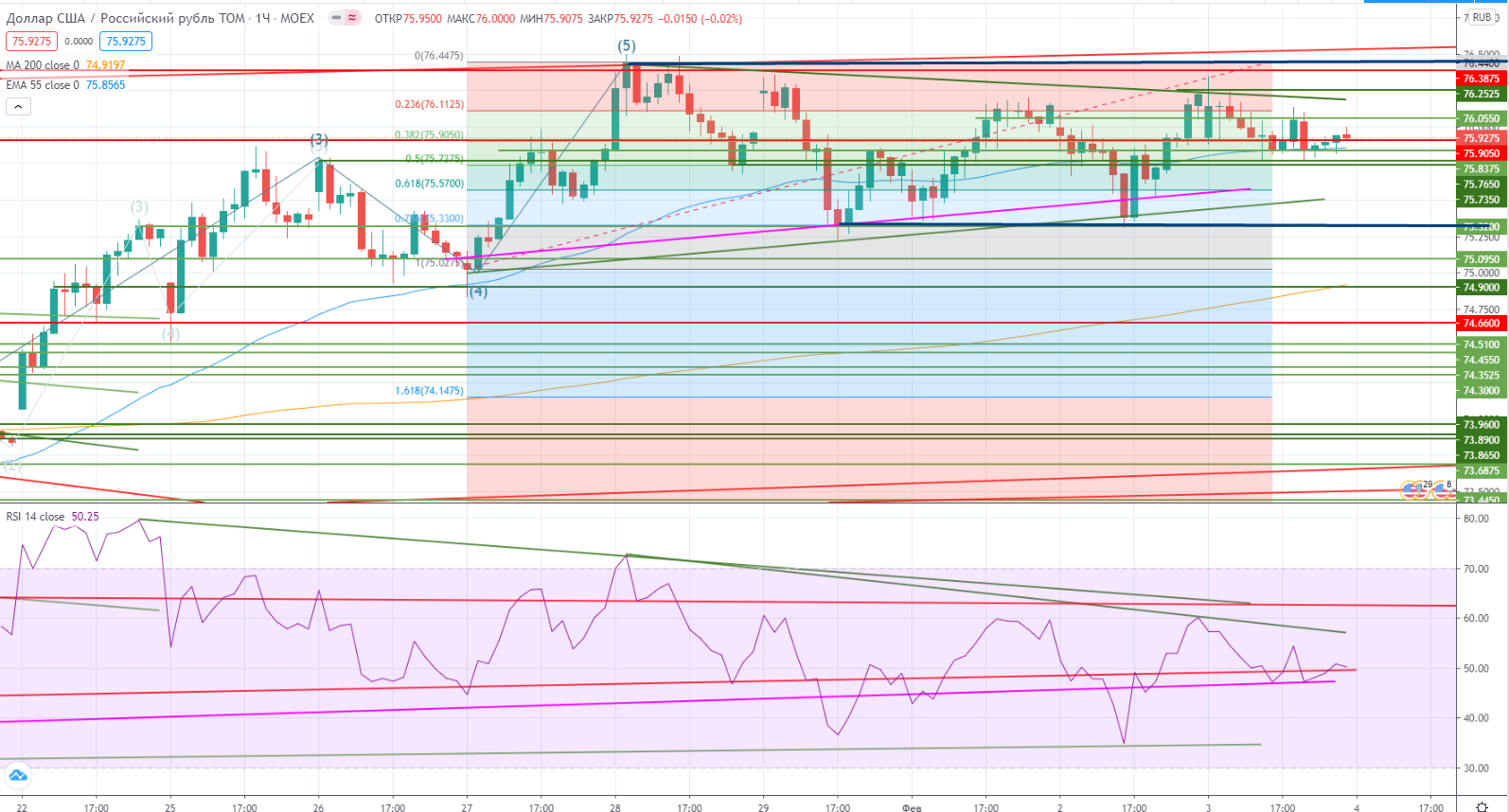The image size is (1509, 812).
Task: Click the Фев date marker on timeline
Action: click(x=912, y=807)
